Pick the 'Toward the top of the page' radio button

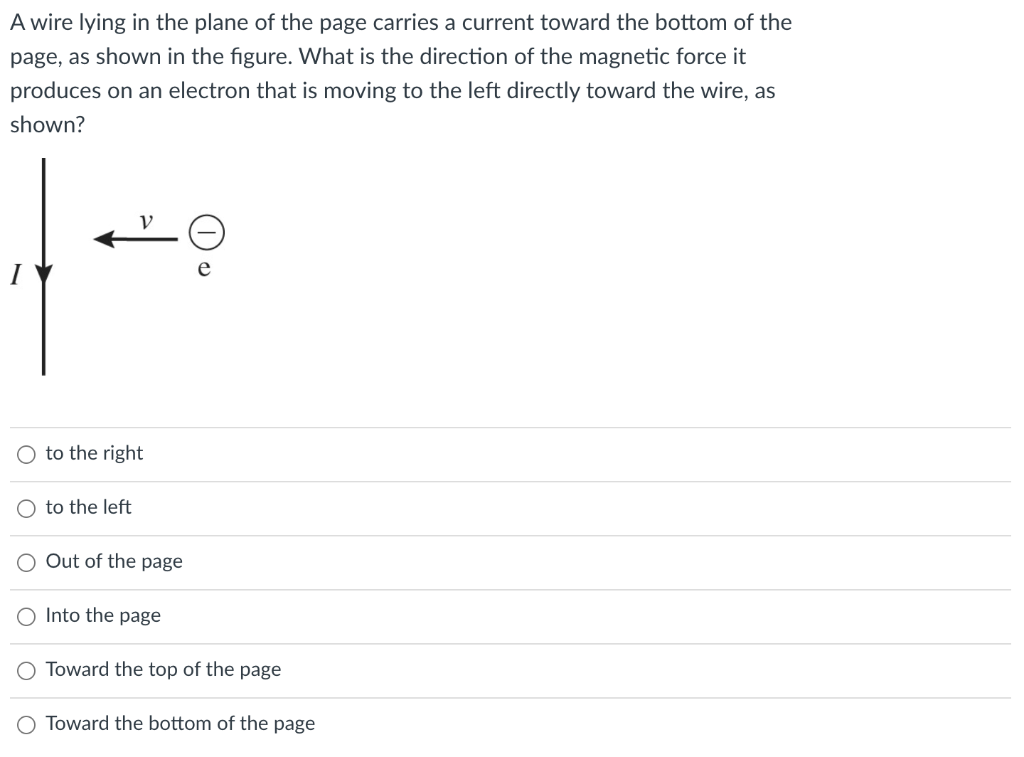tap(26, 670)
